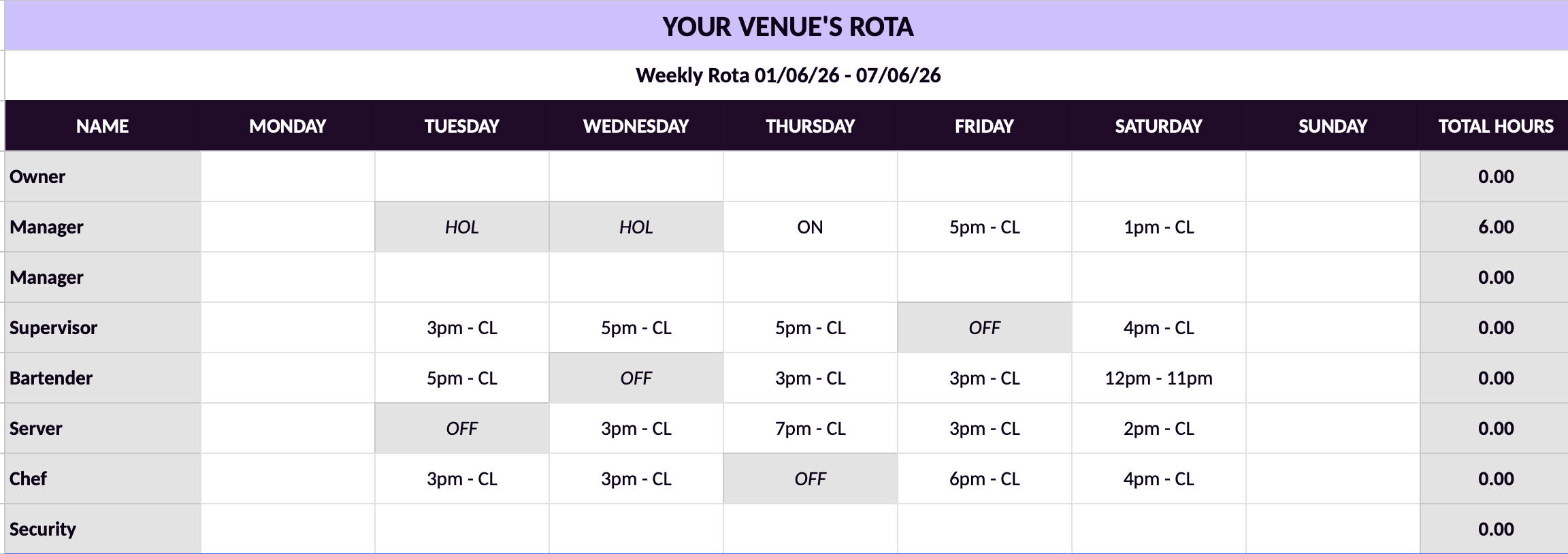Select Bartender's Saturday 12pm - 11pm cell
The image size is (1568, 554).
click(x=1159, y=378)
